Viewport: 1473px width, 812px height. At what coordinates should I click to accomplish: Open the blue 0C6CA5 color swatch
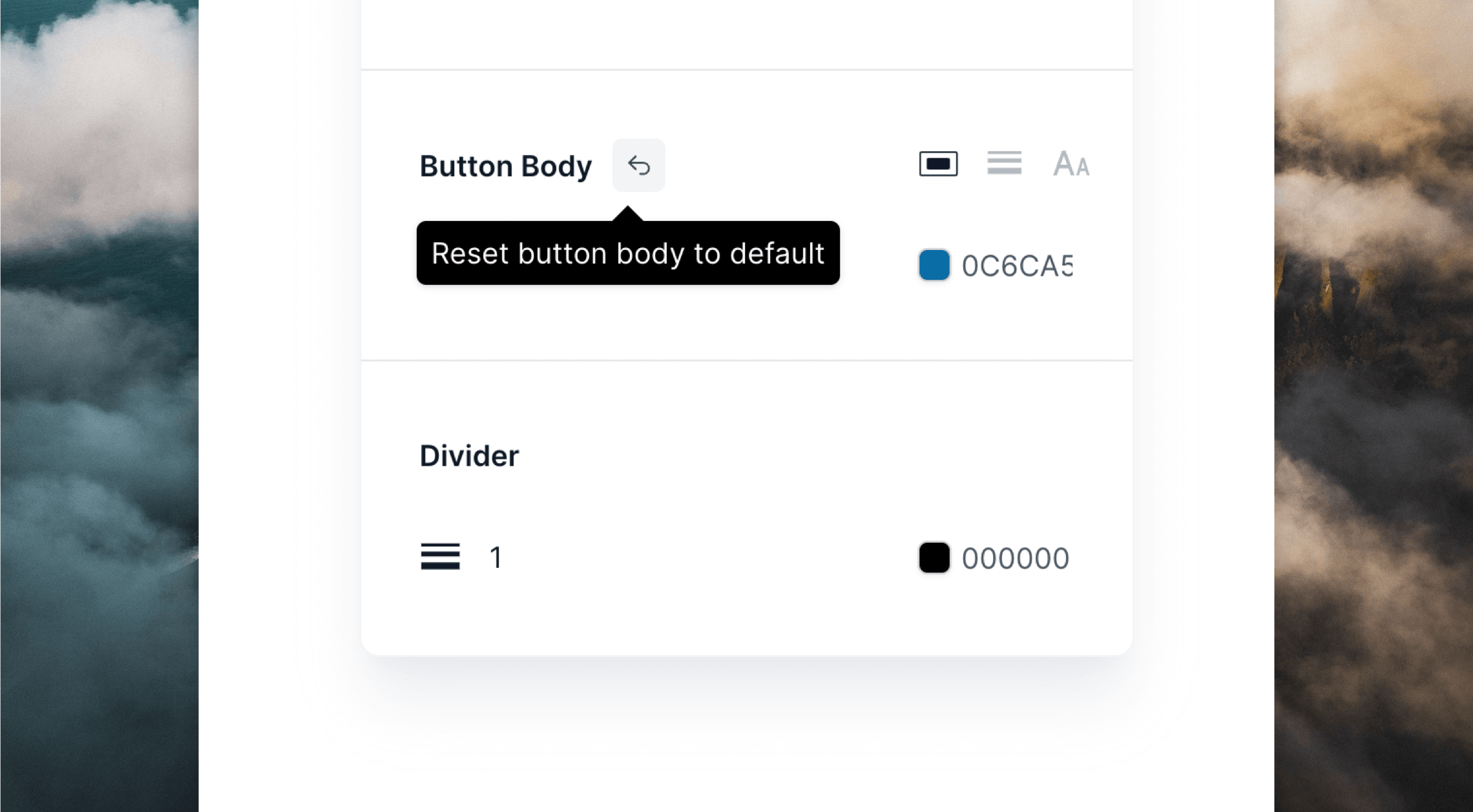point(934,265)
